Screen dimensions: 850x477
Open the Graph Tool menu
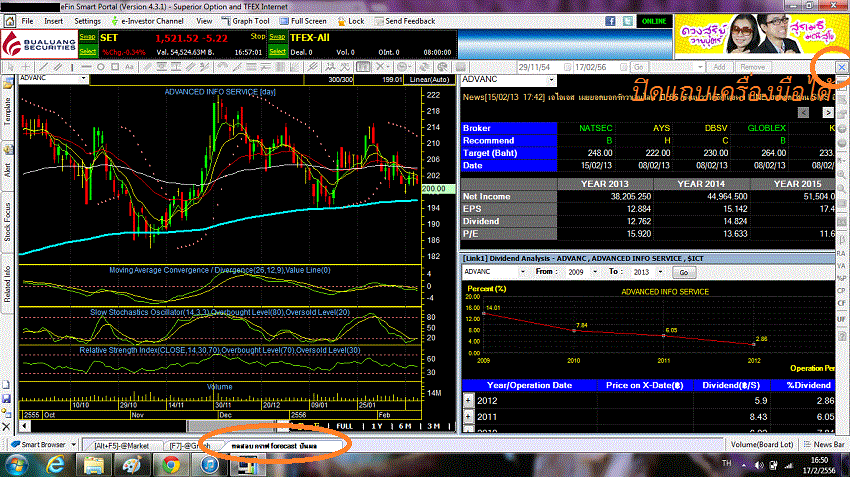coord(246,21)
